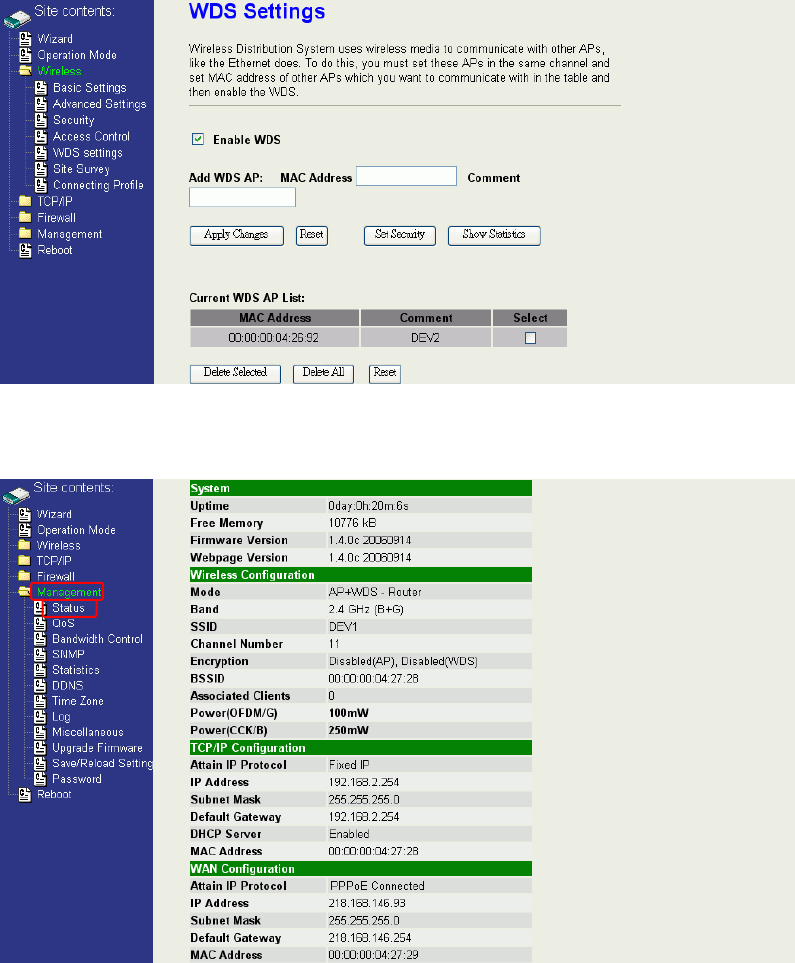Click the SSID value DEV1
This screenshot has height=963, width=795.
pos(343,626)
